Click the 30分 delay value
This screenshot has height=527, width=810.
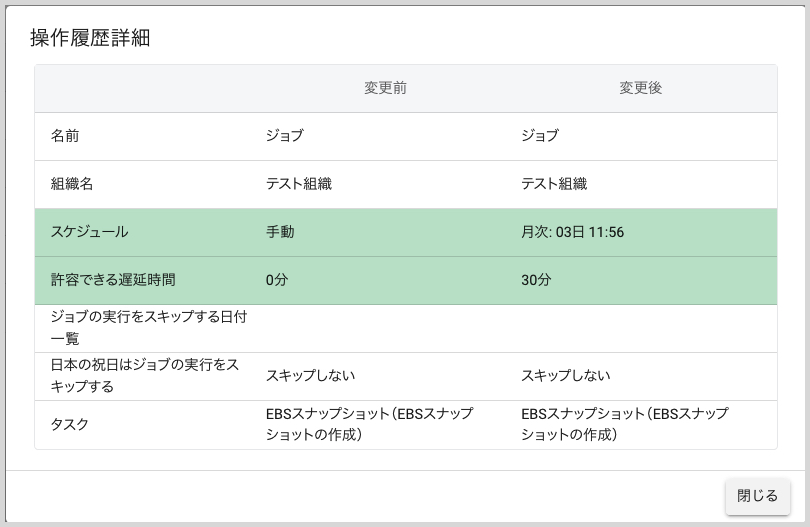click(536, 280)
